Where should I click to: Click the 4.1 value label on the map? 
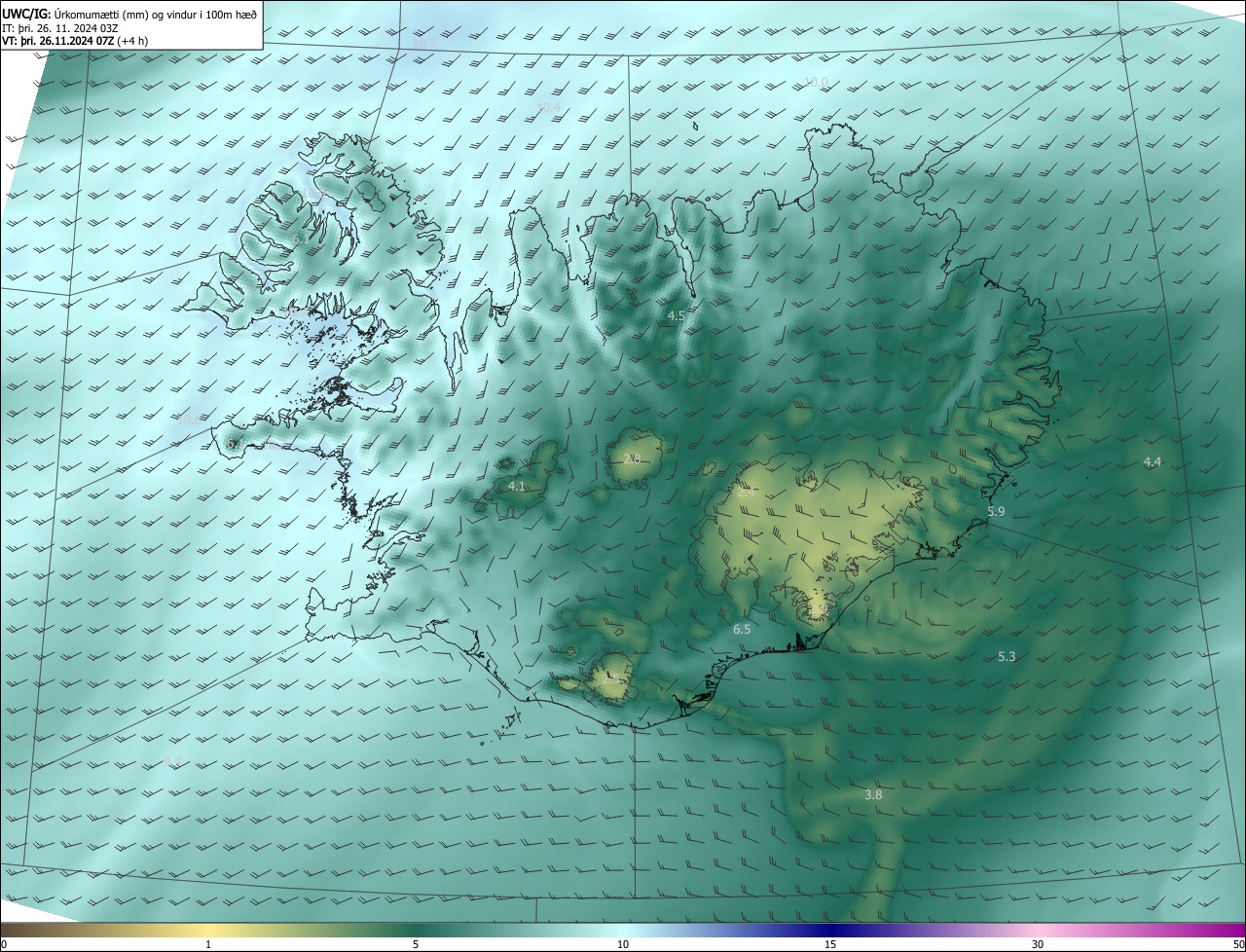coord(517,486)
